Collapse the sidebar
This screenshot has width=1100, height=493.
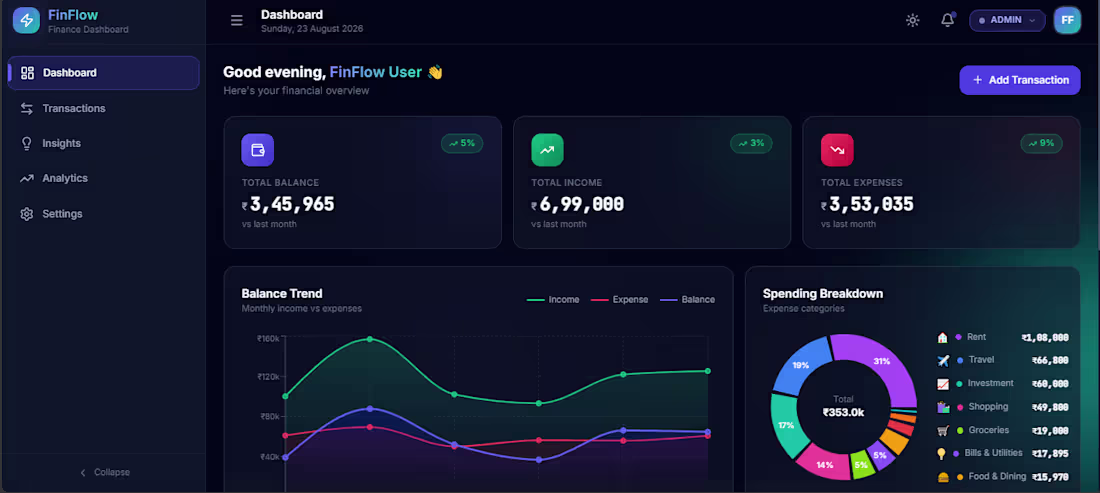click(x=104, y=472)
